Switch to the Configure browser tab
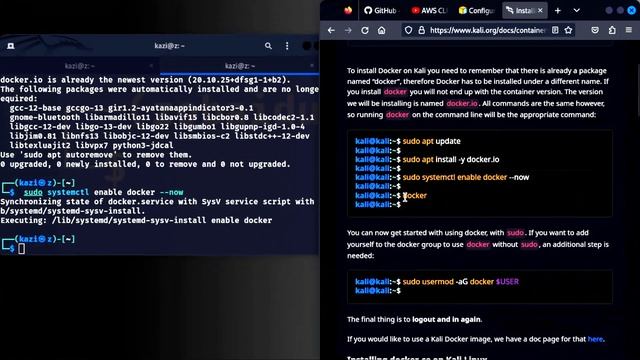The height and width of the screenshot is (360, 640). [x=477, y=11]
